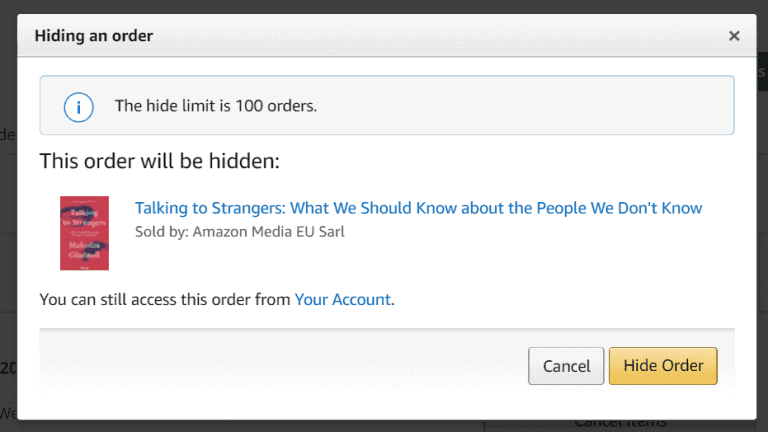Confirm with the yellow Hide Order button

pos(663,366)
